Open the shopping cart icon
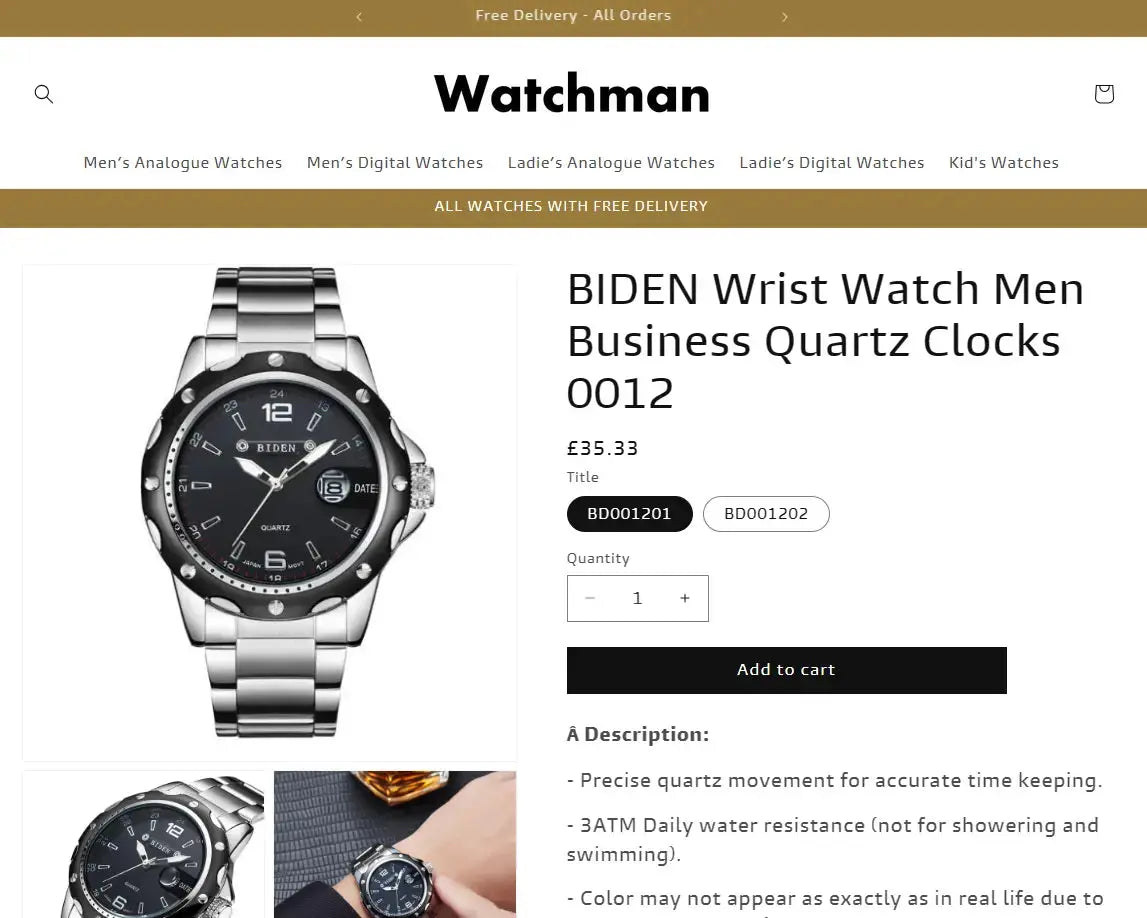The image size is (1147, 918). pos(1104,94)
